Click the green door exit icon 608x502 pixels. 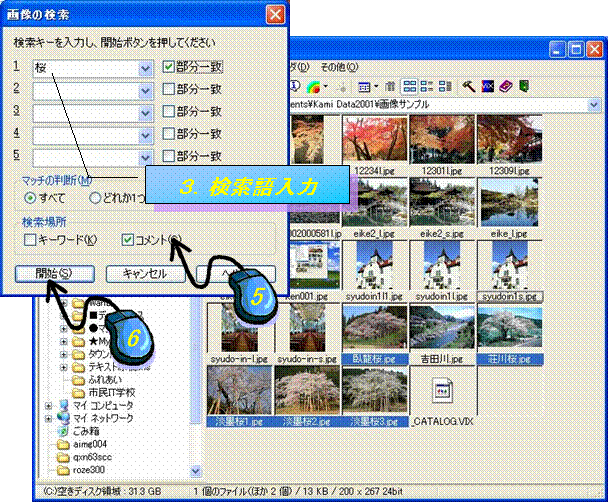(524, 87)
